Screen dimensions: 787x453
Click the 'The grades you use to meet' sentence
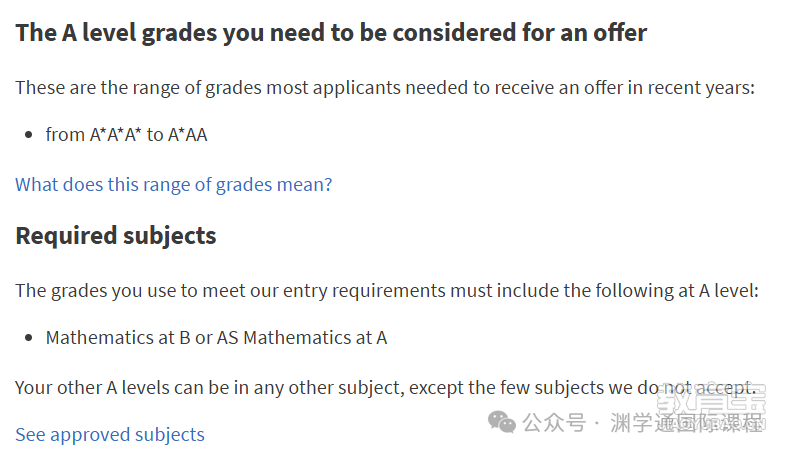point(387,291)
